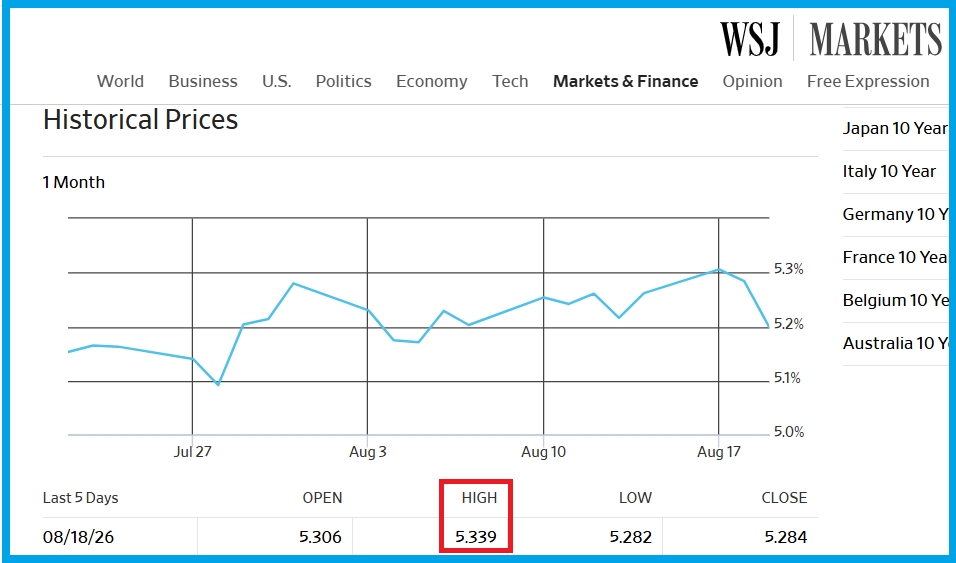Open Australia 10 Year bond link
The height and width of the screenshot is (563, 956).
[895, 343]
